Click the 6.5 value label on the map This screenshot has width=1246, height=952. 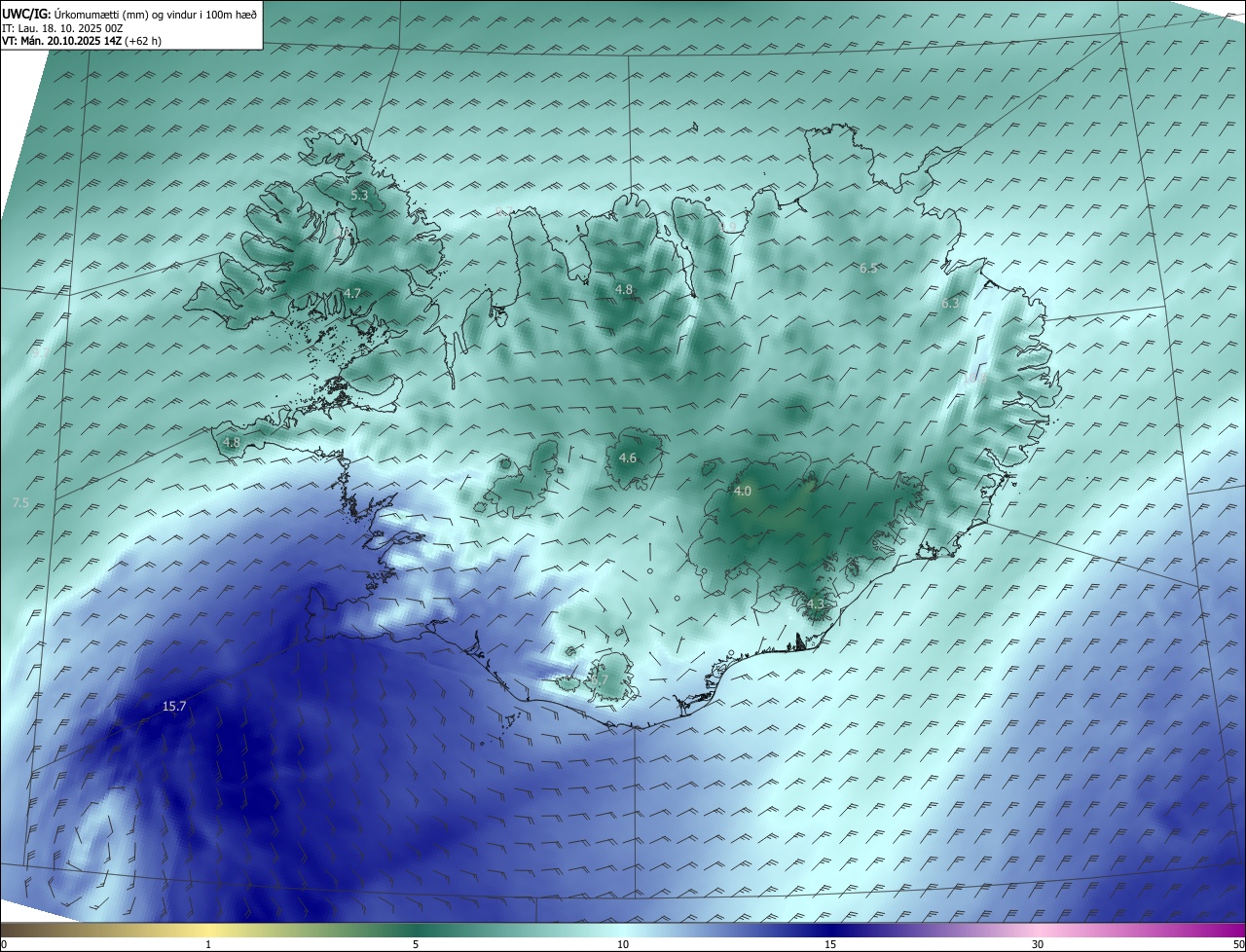868,268
